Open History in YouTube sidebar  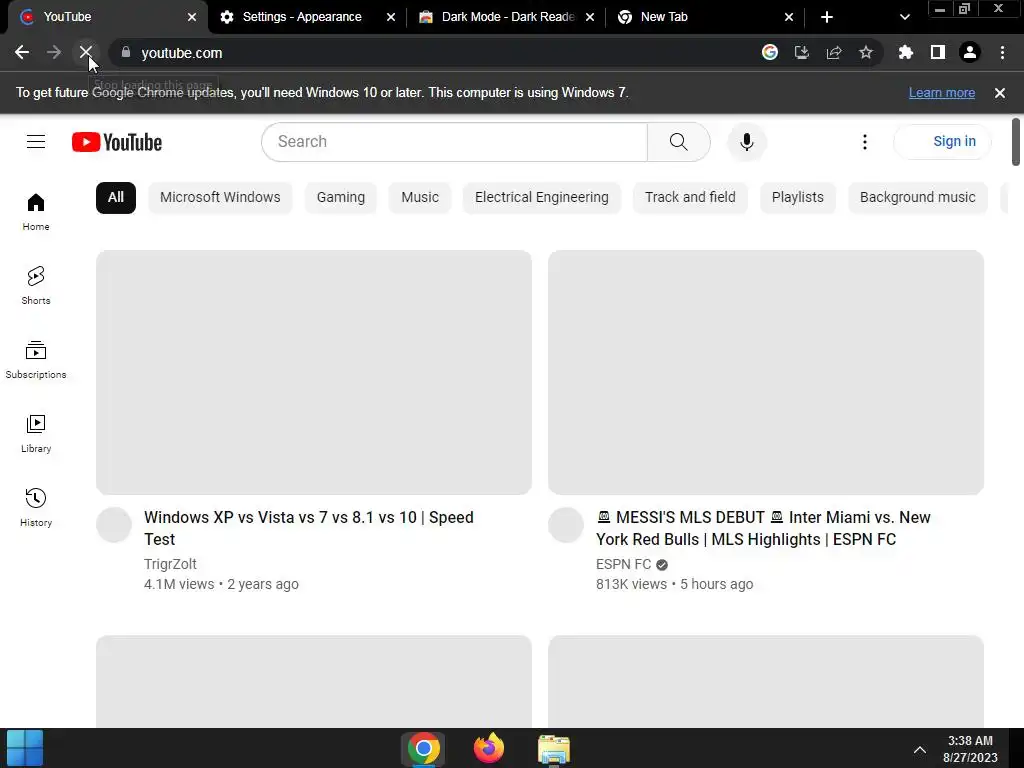pos(36,507)
